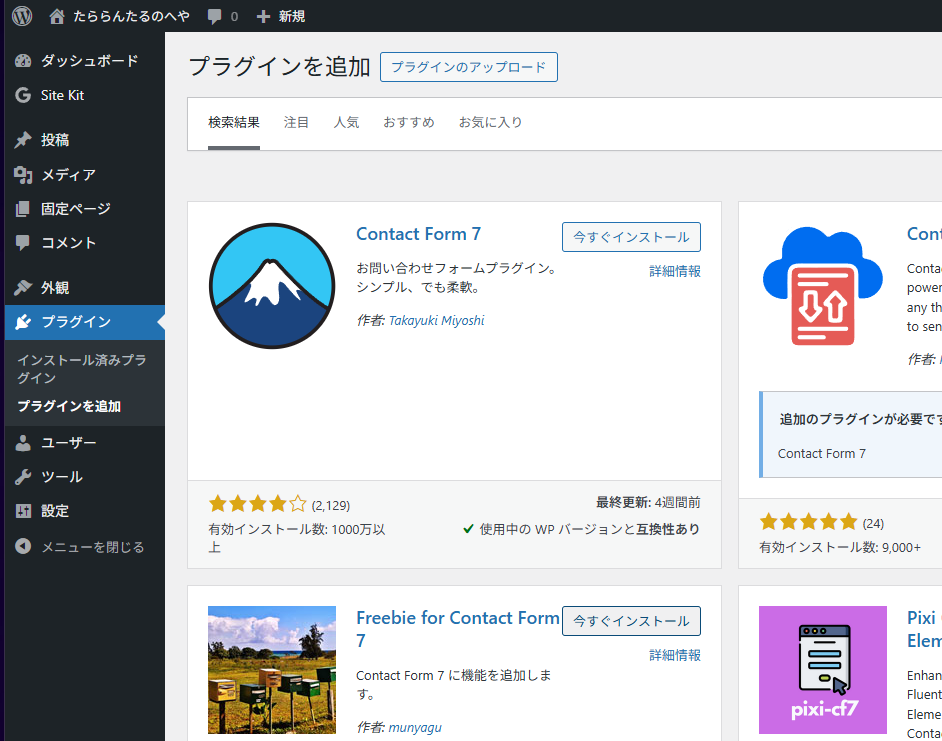Click the Pages icon in sidebar
The height and width of the screenshot is (741, 942).
click(x=23, y=209)
